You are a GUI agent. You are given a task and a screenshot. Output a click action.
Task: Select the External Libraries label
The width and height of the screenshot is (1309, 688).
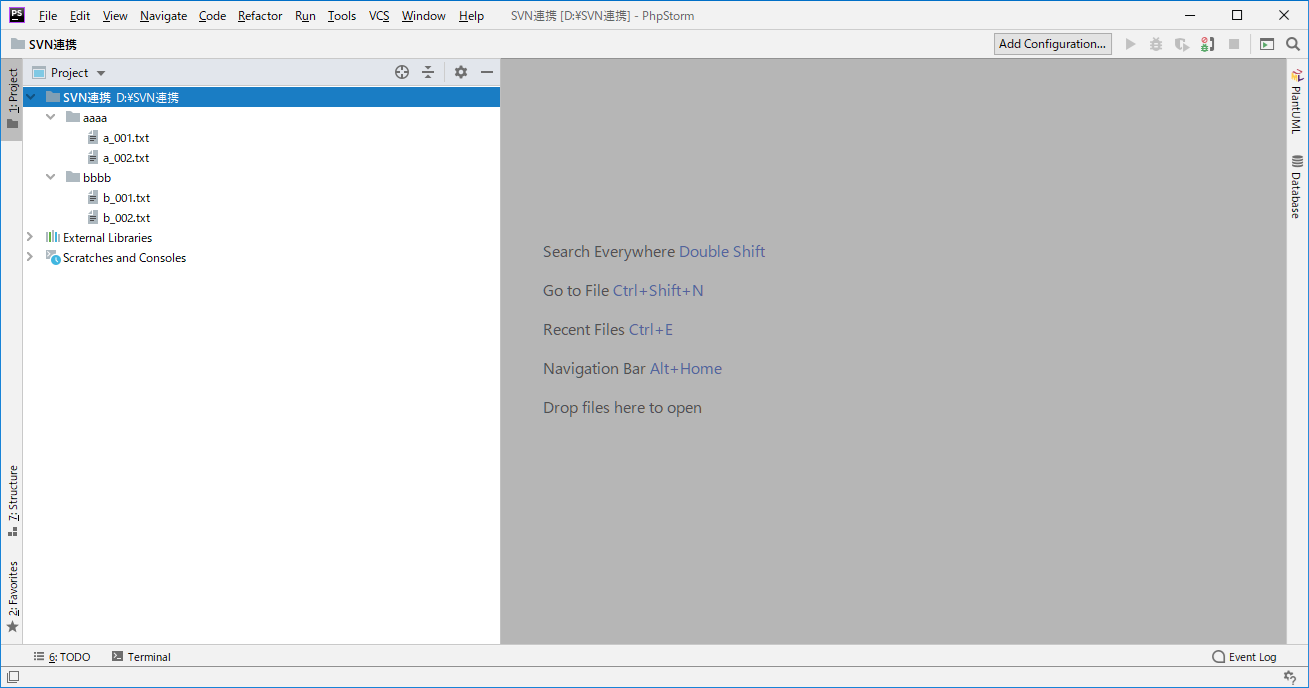[x=108, y=238]
